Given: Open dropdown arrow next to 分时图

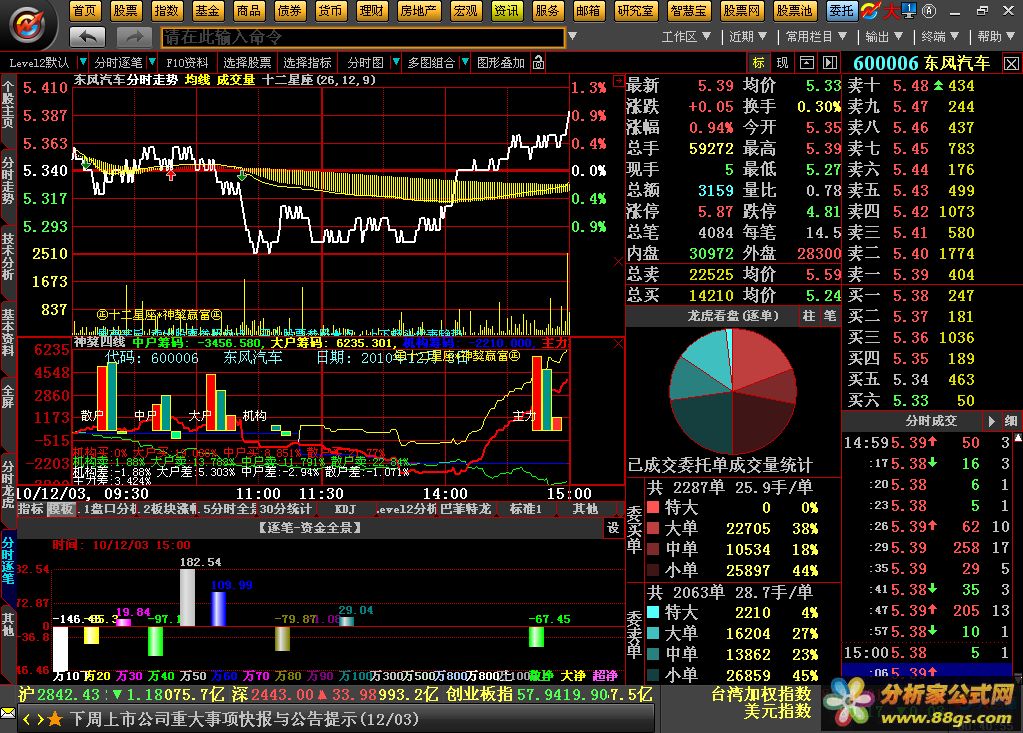Looking at the screenshot, I should tap(395, 63).
